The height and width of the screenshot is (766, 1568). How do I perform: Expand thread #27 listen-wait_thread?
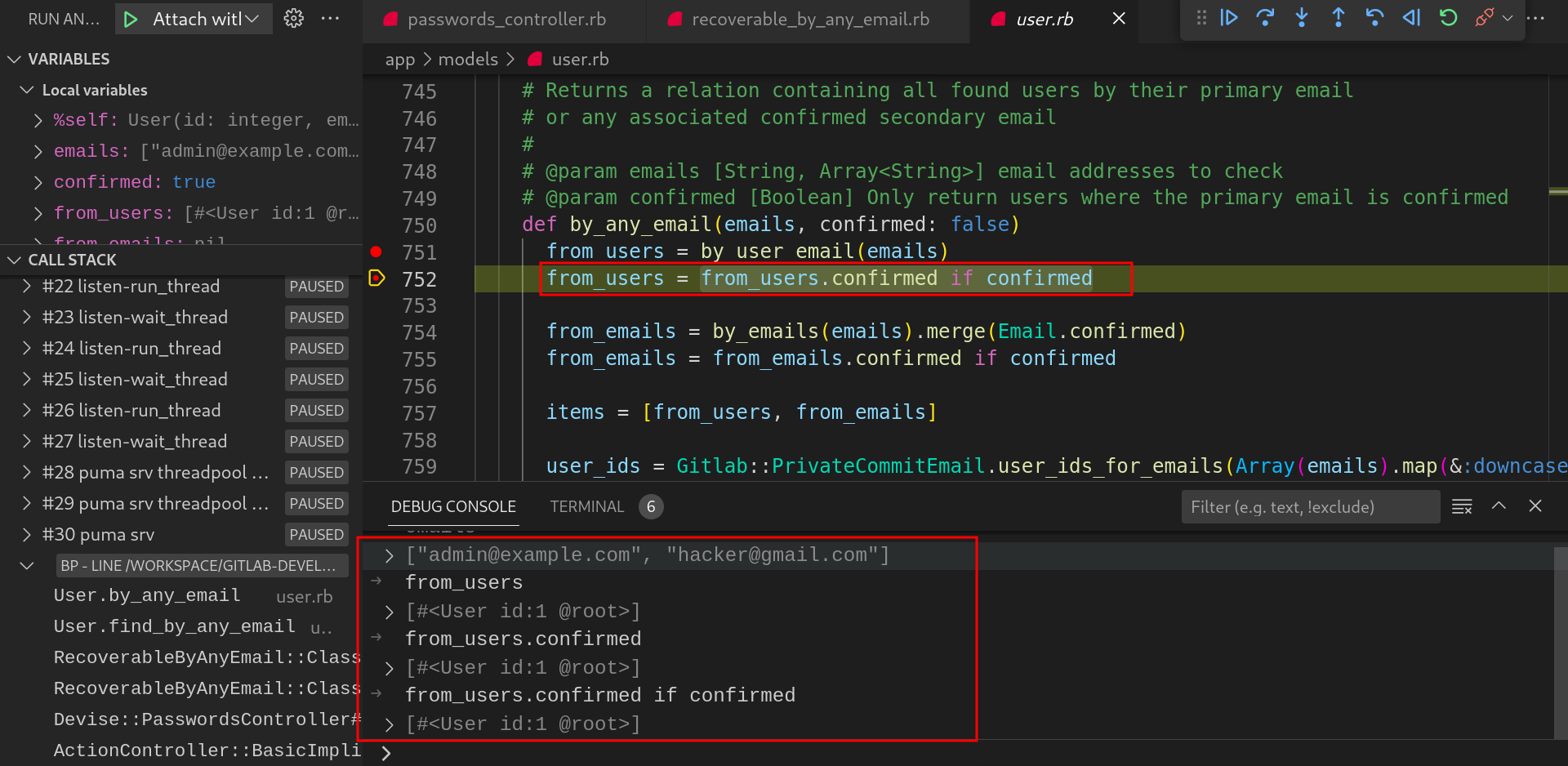27,441
